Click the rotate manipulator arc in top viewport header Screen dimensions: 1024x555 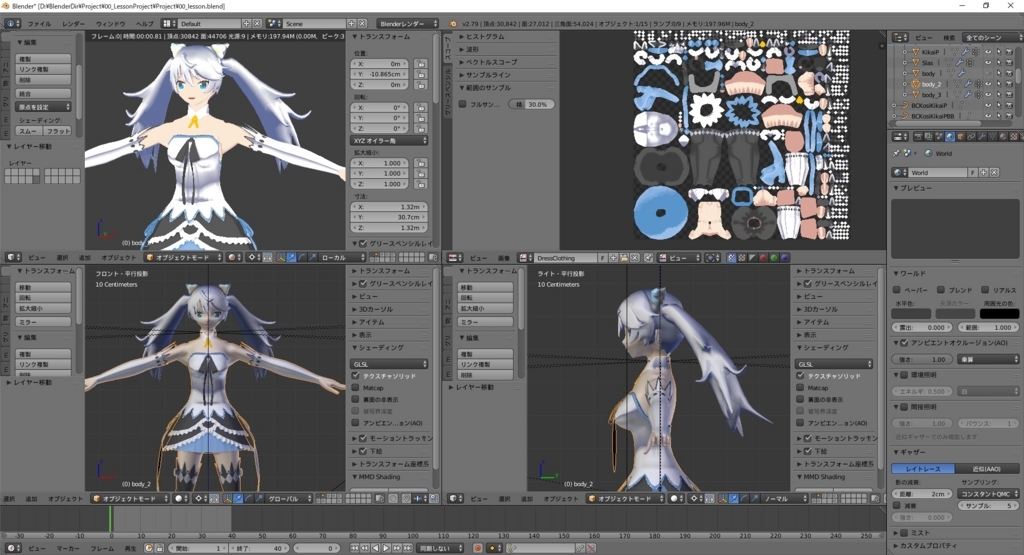pos(301,257)
